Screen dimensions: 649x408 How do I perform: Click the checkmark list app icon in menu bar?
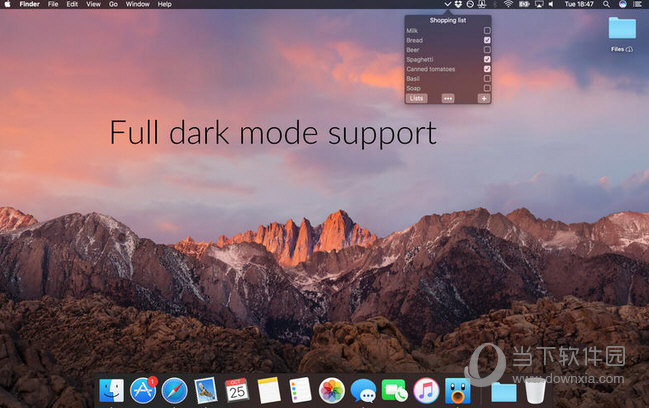447,4
